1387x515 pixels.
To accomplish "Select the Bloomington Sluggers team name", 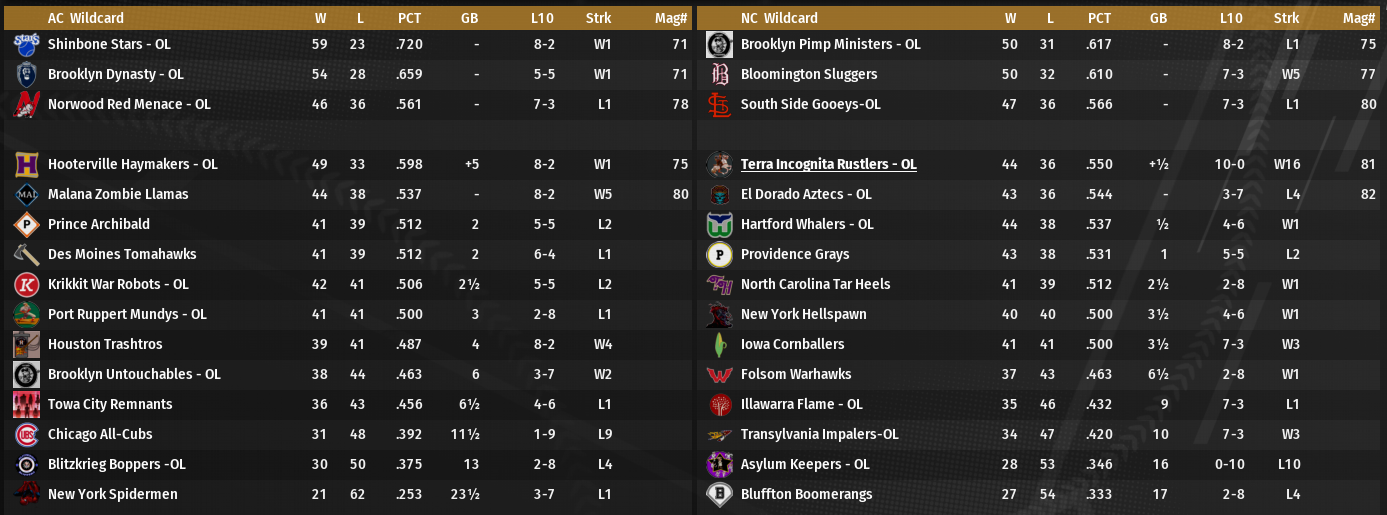I will [x=808, y=74].
